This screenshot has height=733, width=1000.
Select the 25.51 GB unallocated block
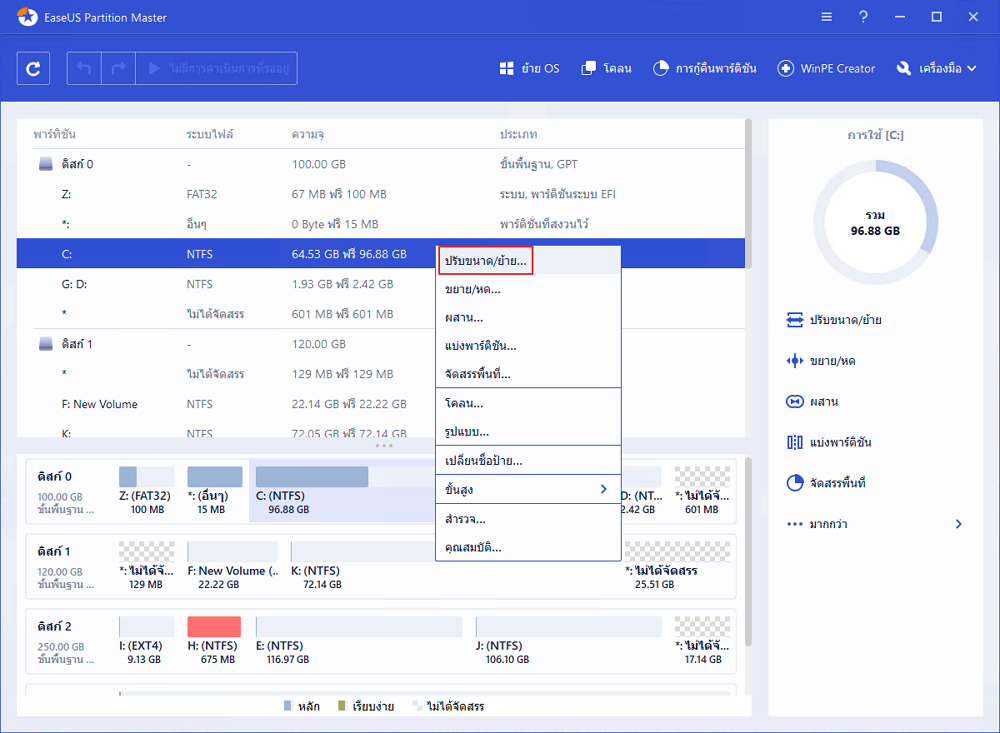(676, 565)
